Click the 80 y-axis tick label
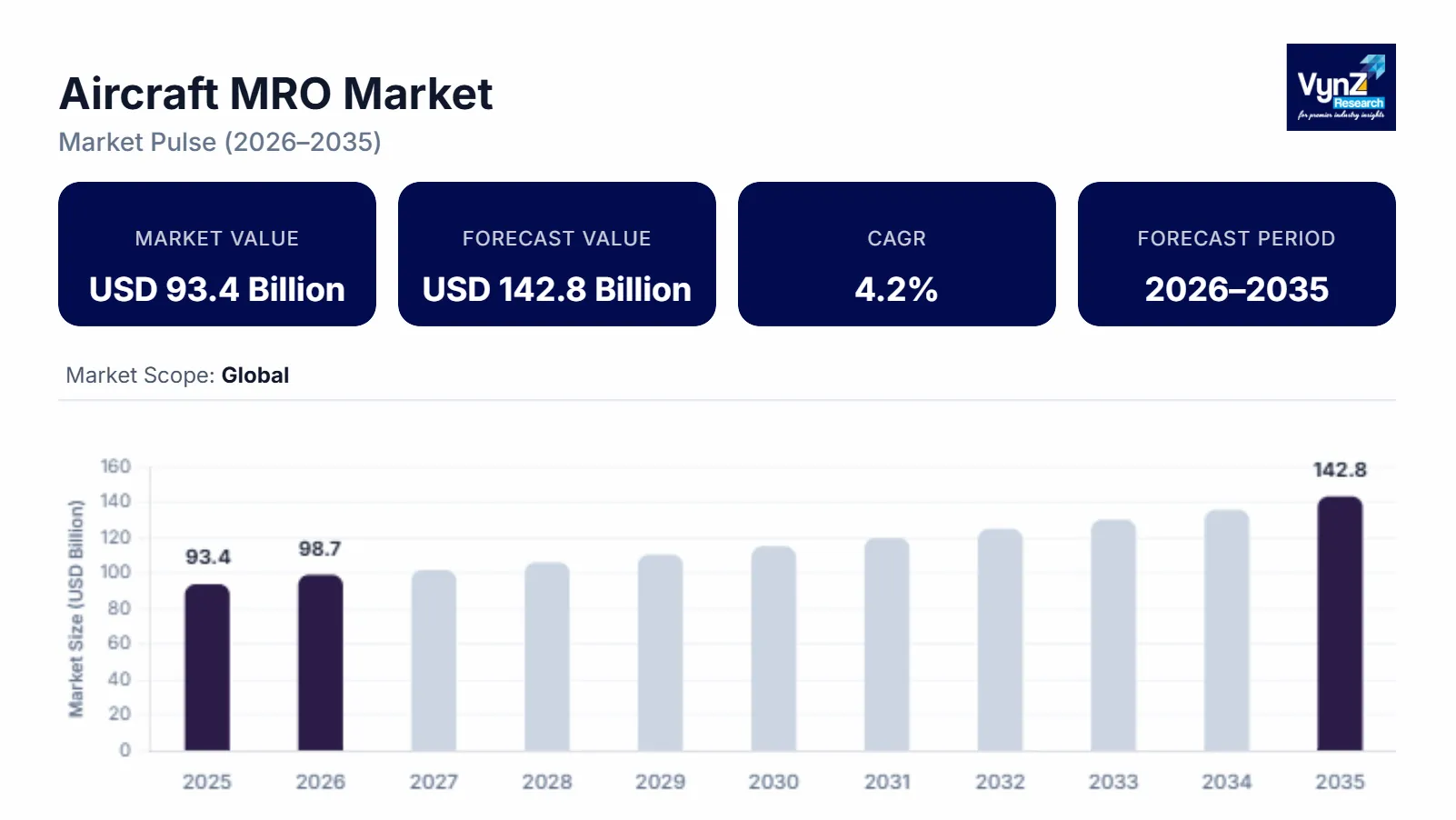1456x820 pixels. click(x=119, y=608)
